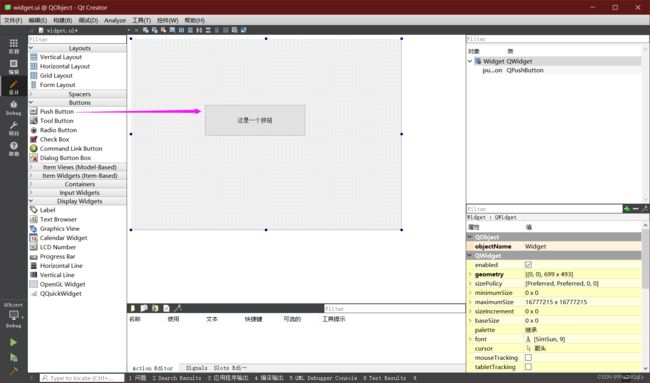Image resolution: width=650 pixels, height=383 pixels.
Task: Apply Lay Out Vertically toolbar icon
Action: pos(190,30)
